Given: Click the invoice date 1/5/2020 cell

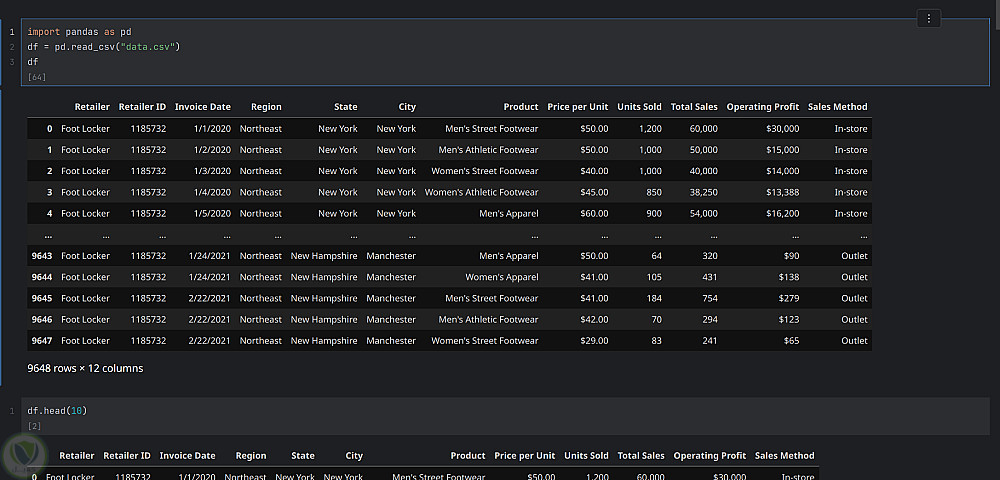Looking at the screenshot, I should [x=212, y=213].
